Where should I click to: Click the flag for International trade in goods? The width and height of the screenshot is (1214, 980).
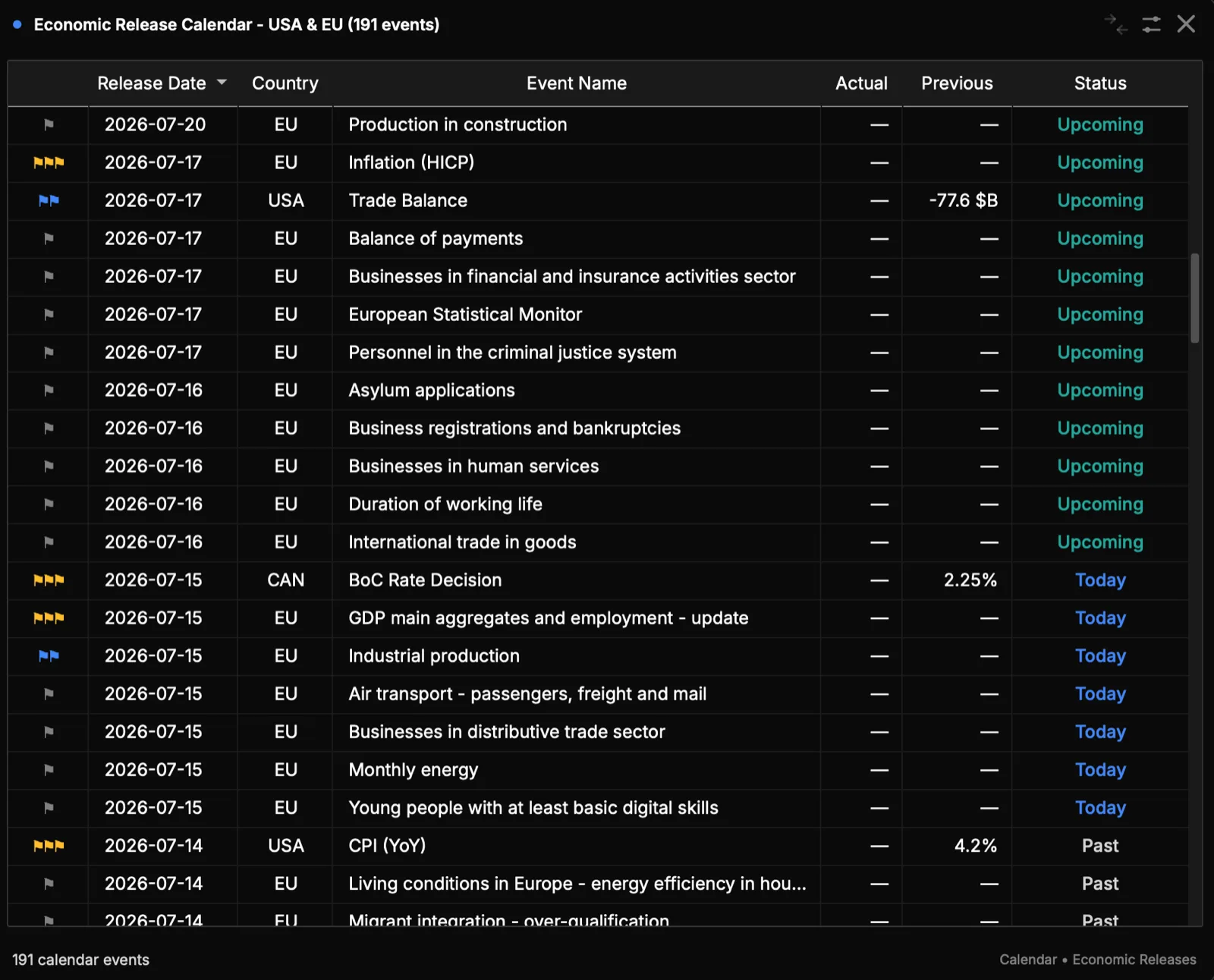pyautogui.click(x=49, y=542)
